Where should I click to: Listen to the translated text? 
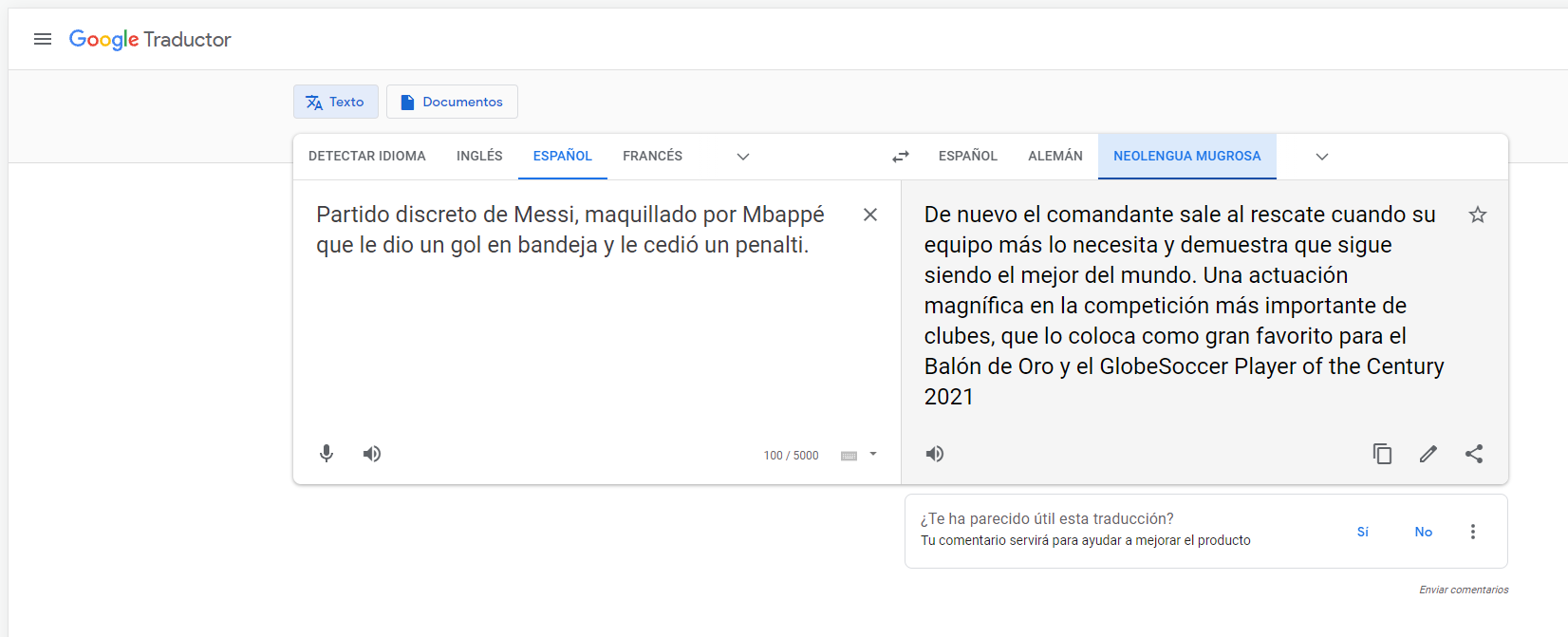point(935,454)
